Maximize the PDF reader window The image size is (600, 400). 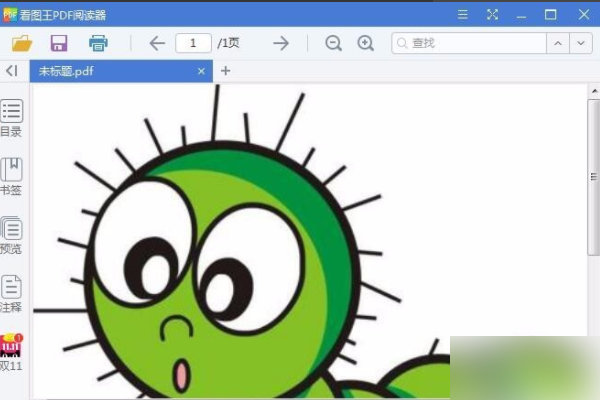click(550, 15)
